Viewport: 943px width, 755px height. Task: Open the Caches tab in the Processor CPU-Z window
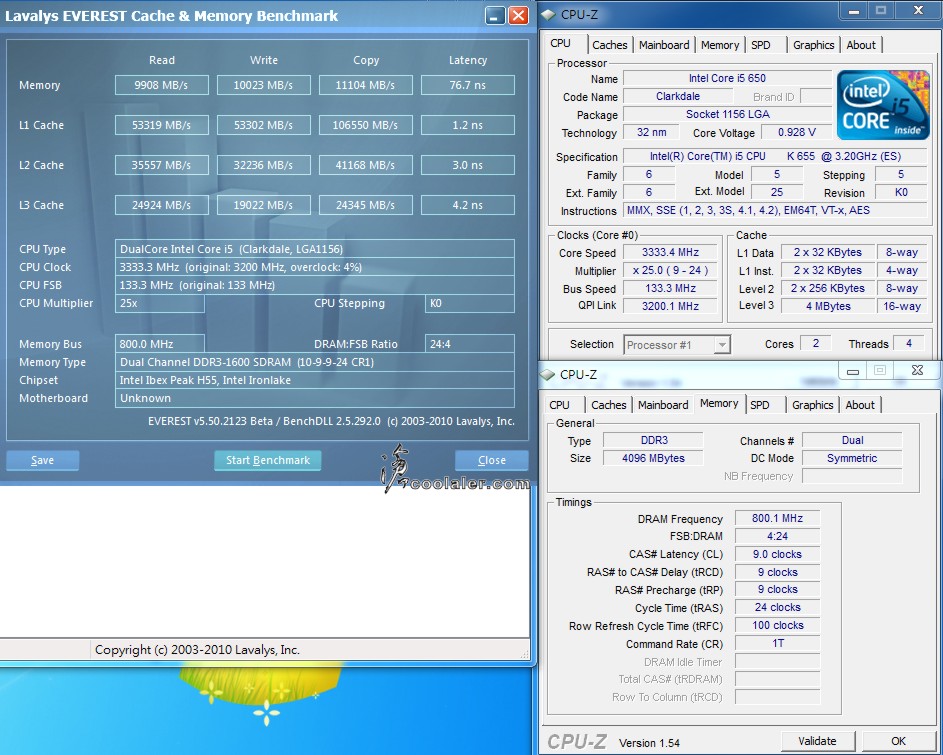point(609,45)
